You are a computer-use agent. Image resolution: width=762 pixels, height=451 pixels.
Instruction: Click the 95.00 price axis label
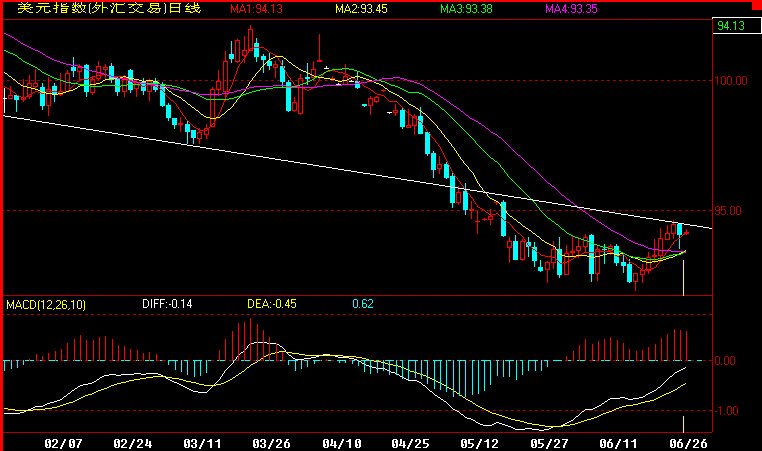[730, 211]
